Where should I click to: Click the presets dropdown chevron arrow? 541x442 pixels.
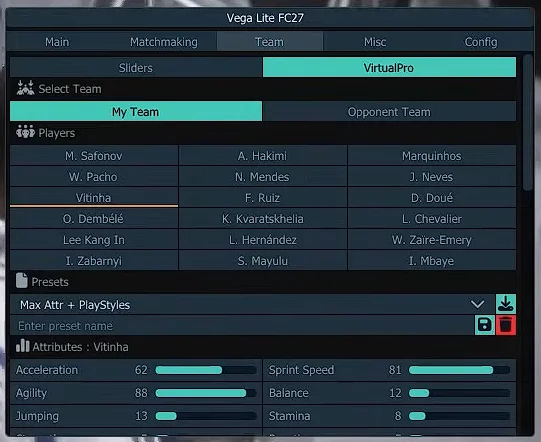pyautogui.click(x=478, y=304)
